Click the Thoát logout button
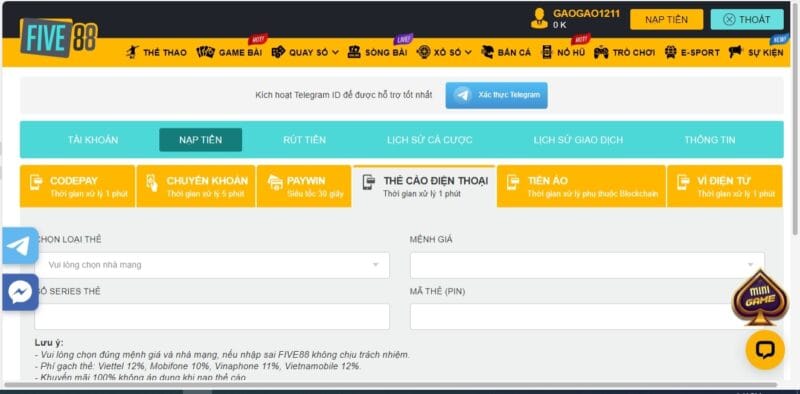This screenshot has width=800, height=394. (747, 19)
